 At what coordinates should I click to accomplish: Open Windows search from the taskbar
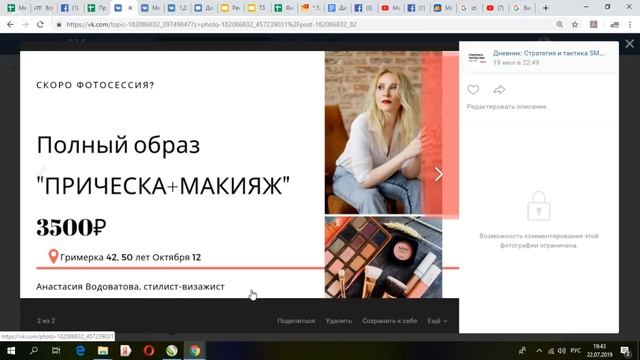[34, 350]
